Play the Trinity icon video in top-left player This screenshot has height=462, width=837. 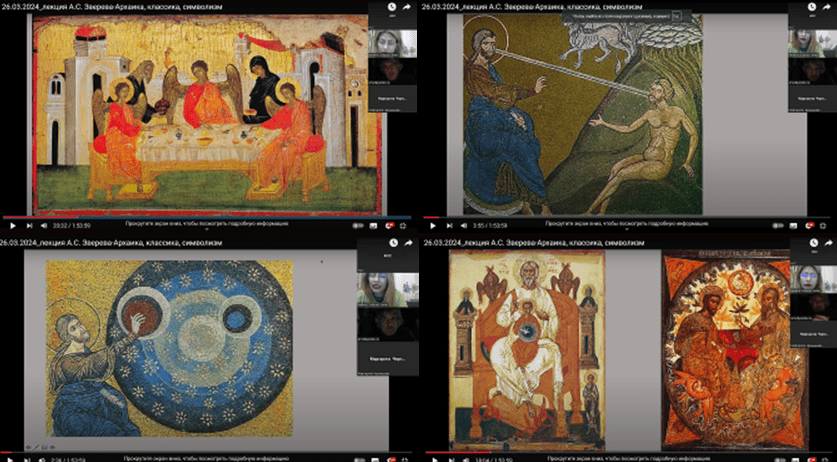click(x=13, y=226)
